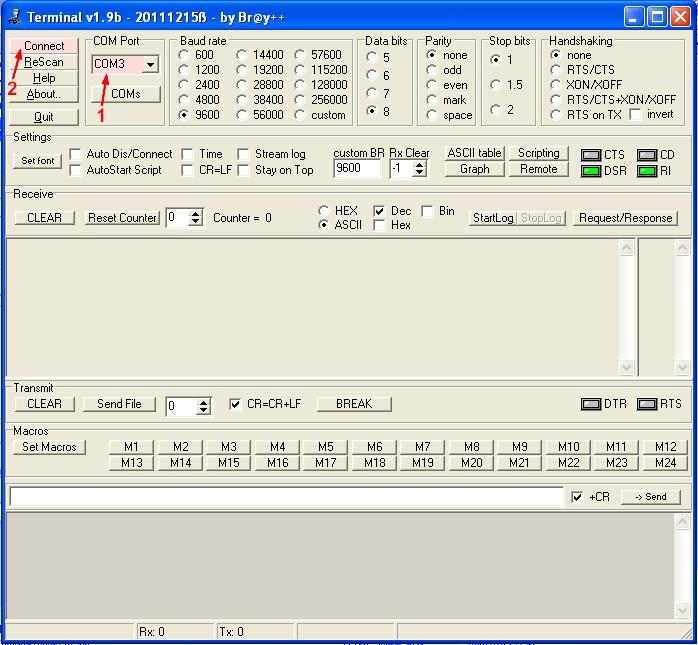The image size is (698, 645).
Task: Decrease the Send File delay stepper value
Action: click(204, 411)
